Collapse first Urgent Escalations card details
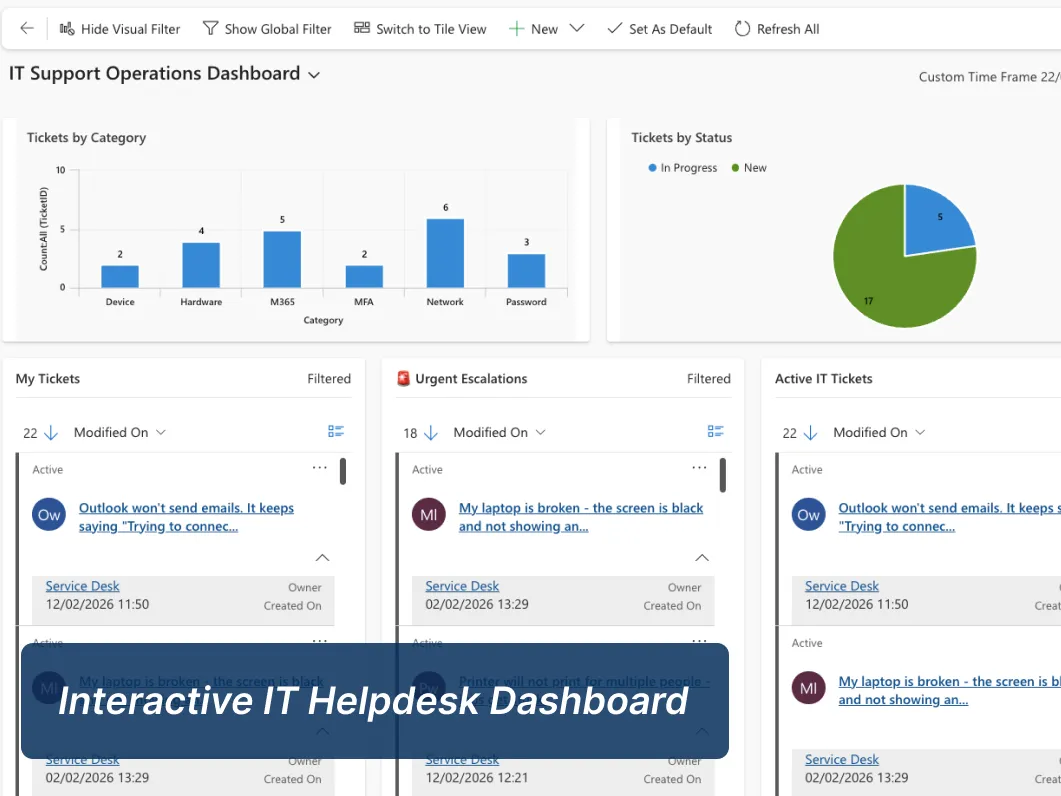Viewport: 1061px width, 796px height. click(x=702, y=558)
